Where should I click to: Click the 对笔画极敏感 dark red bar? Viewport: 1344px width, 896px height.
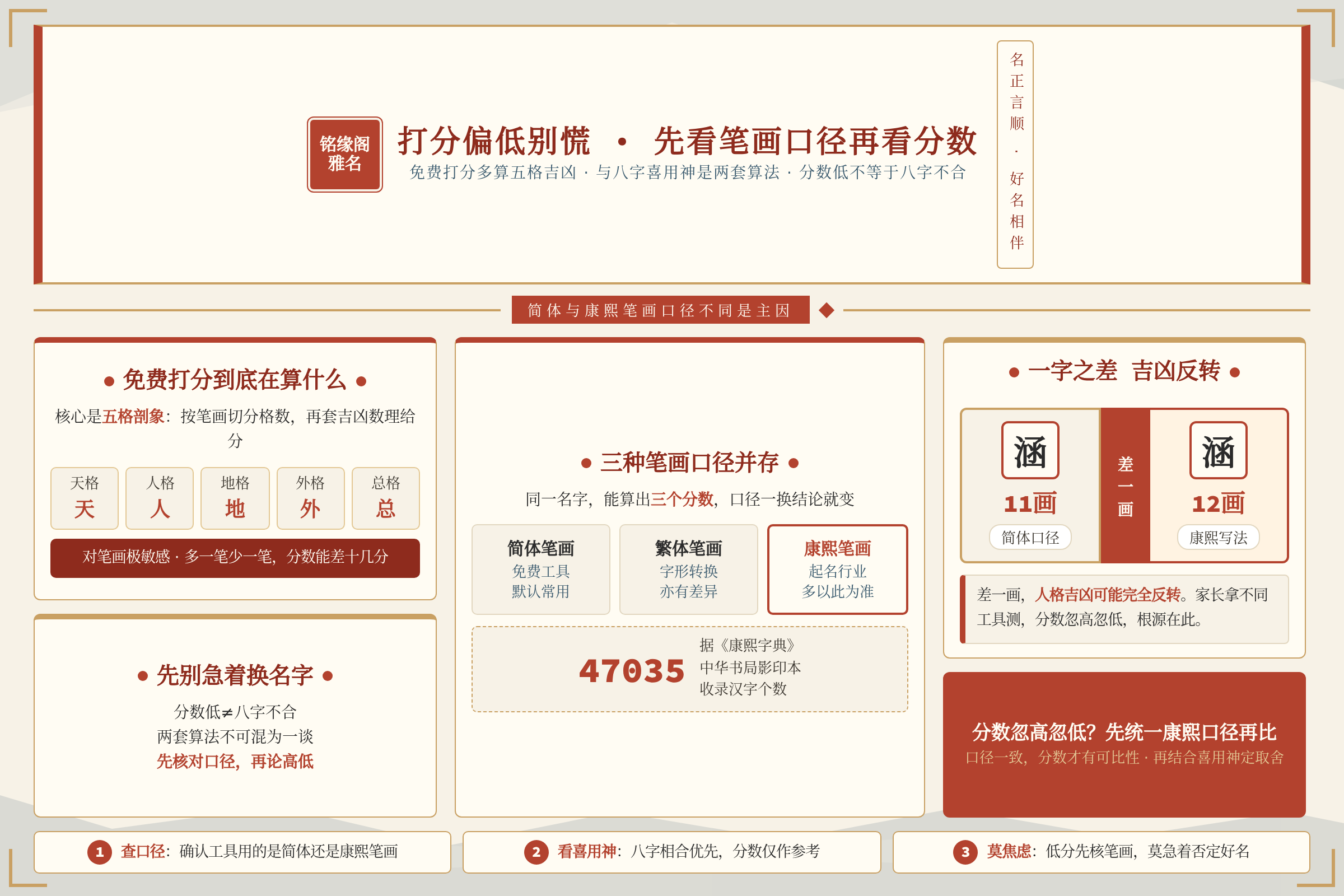point(235,558)
